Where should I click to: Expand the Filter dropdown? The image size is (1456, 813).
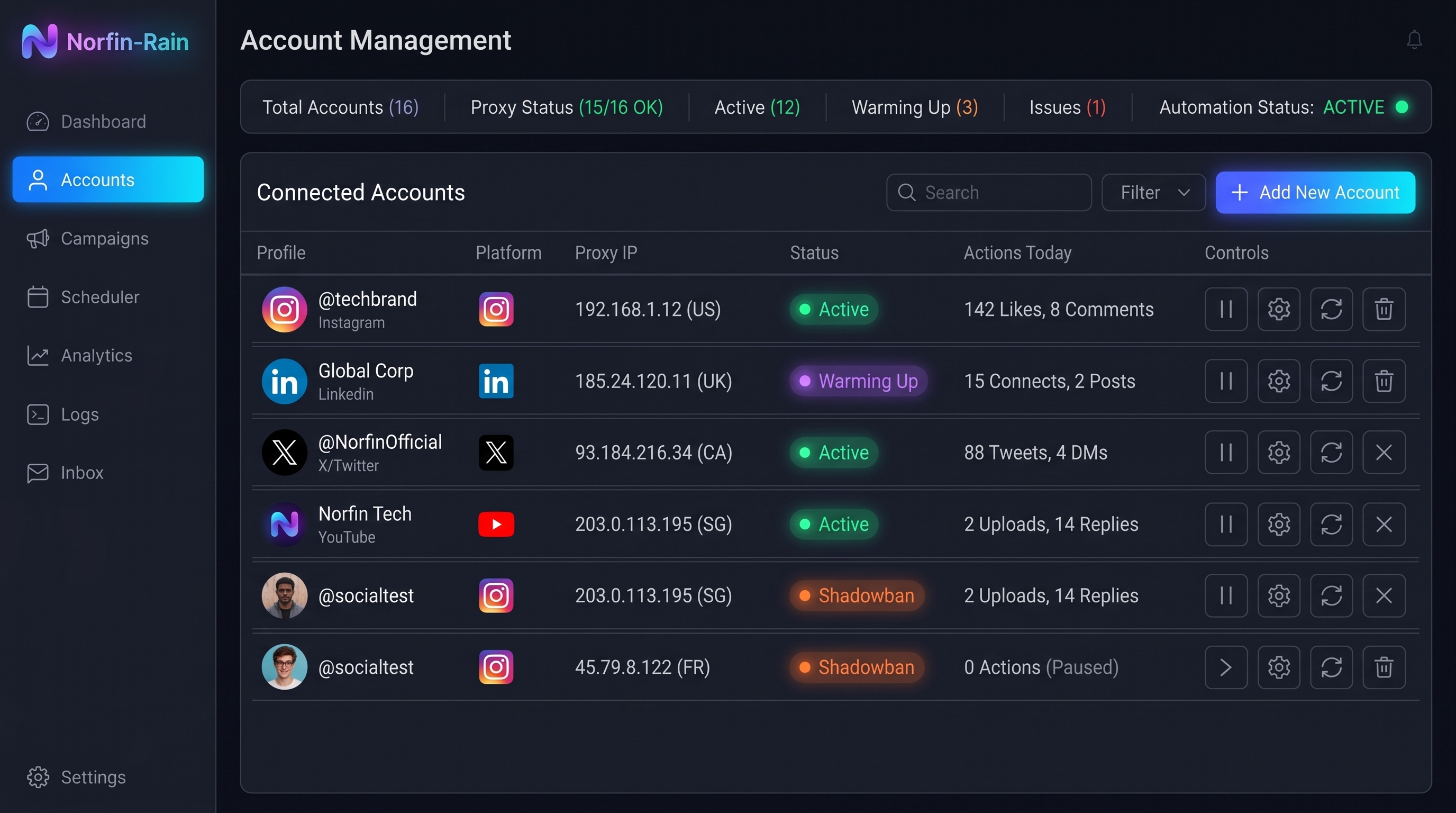pyautogui.click(x=1153, y=193)
